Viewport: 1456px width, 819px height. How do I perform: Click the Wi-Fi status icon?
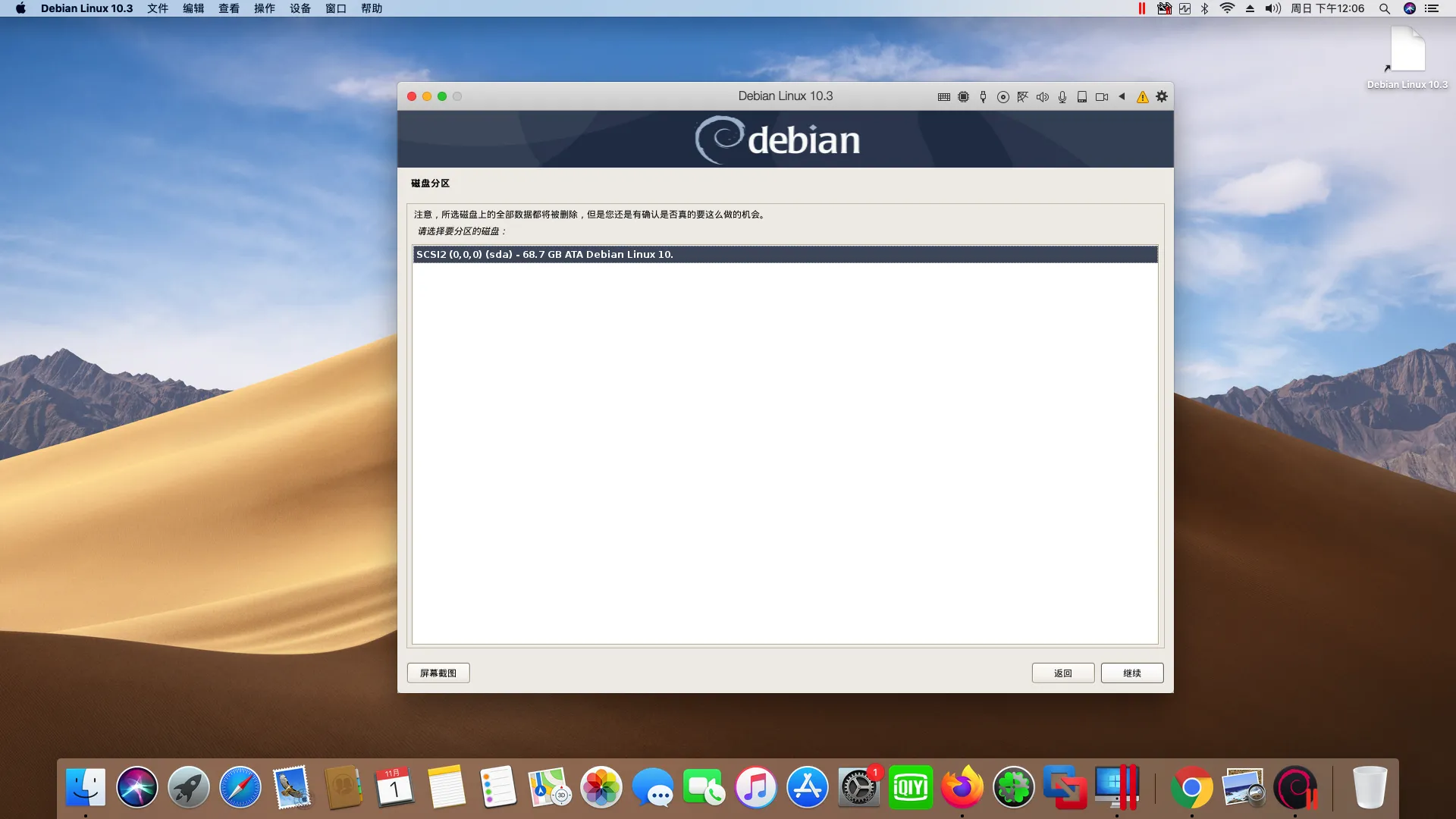pyautogui.click(x=1227, y=8)
